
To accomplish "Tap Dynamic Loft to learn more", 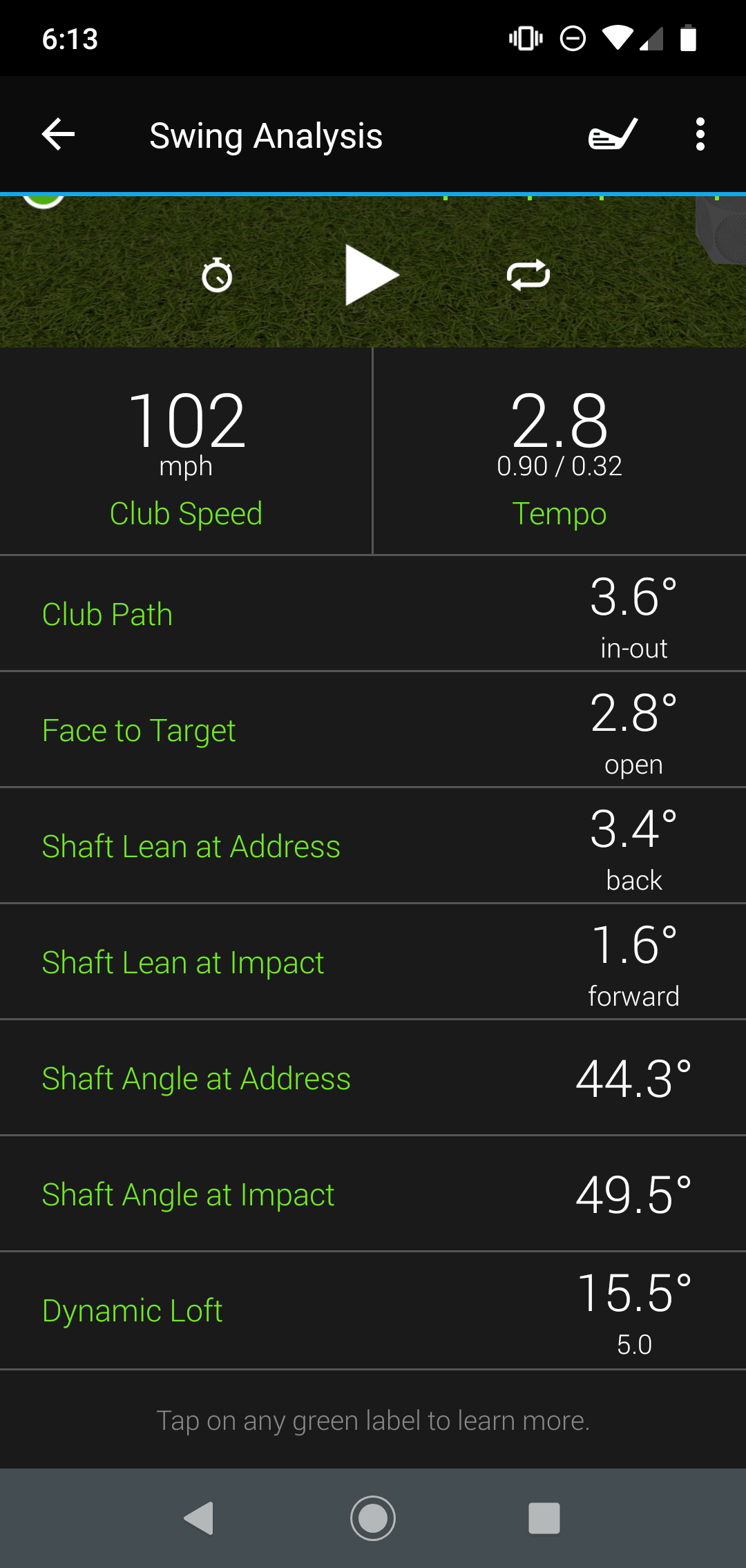I will 132,1310.
